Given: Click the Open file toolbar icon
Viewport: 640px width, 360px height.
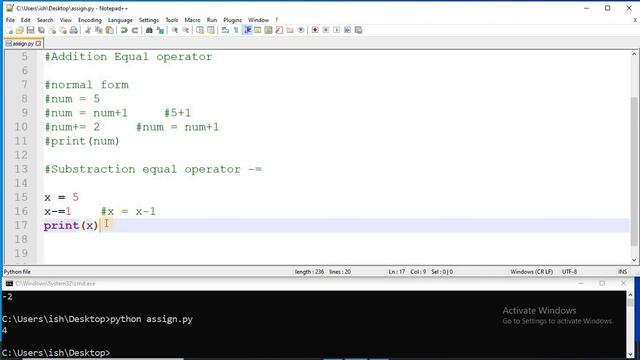Looking at the screenshot, I should [20, 30].
